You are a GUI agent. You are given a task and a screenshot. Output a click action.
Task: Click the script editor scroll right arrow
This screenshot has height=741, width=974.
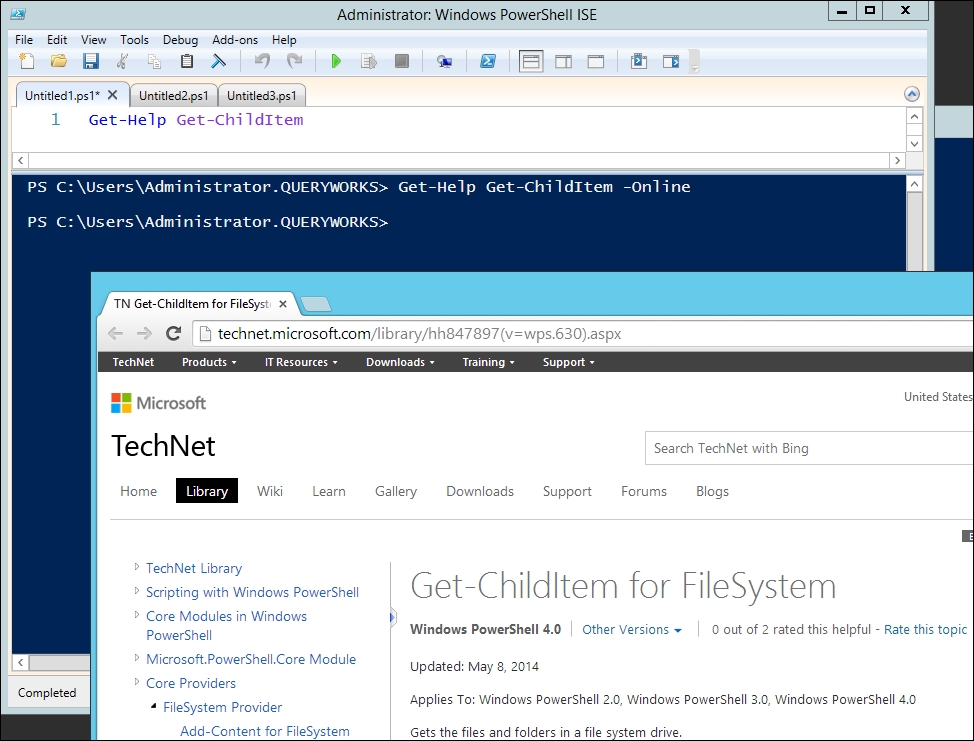tap(897, 160)
